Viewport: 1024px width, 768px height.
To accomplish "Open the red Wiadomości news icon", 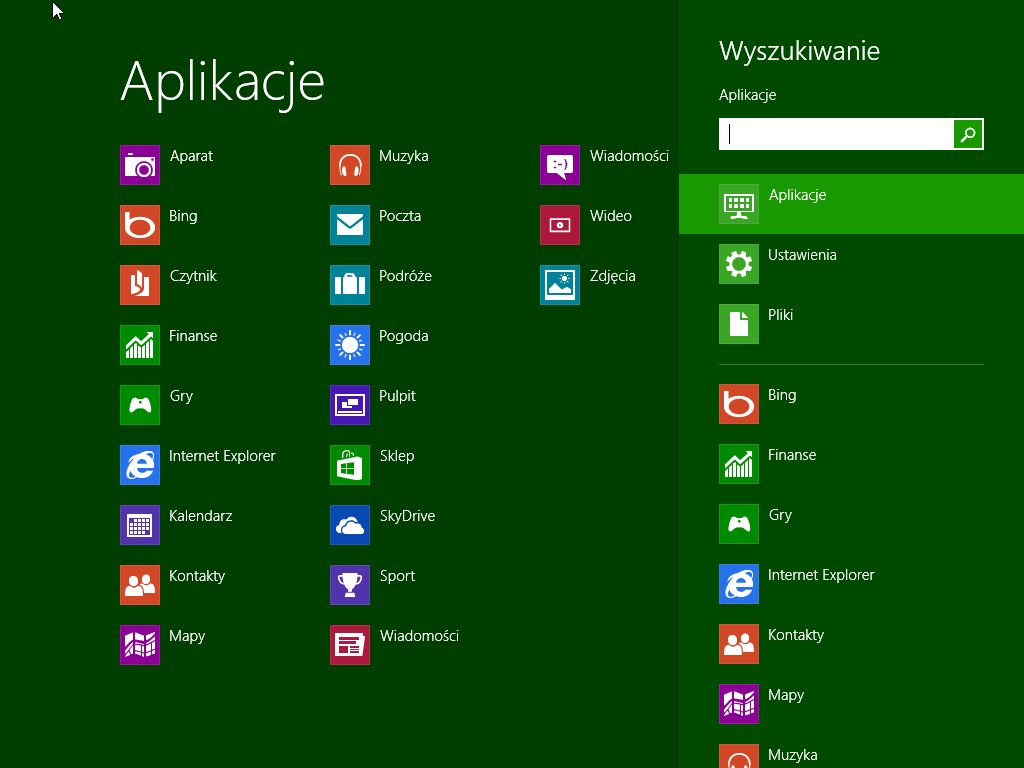I will click(x=350, y=645).
